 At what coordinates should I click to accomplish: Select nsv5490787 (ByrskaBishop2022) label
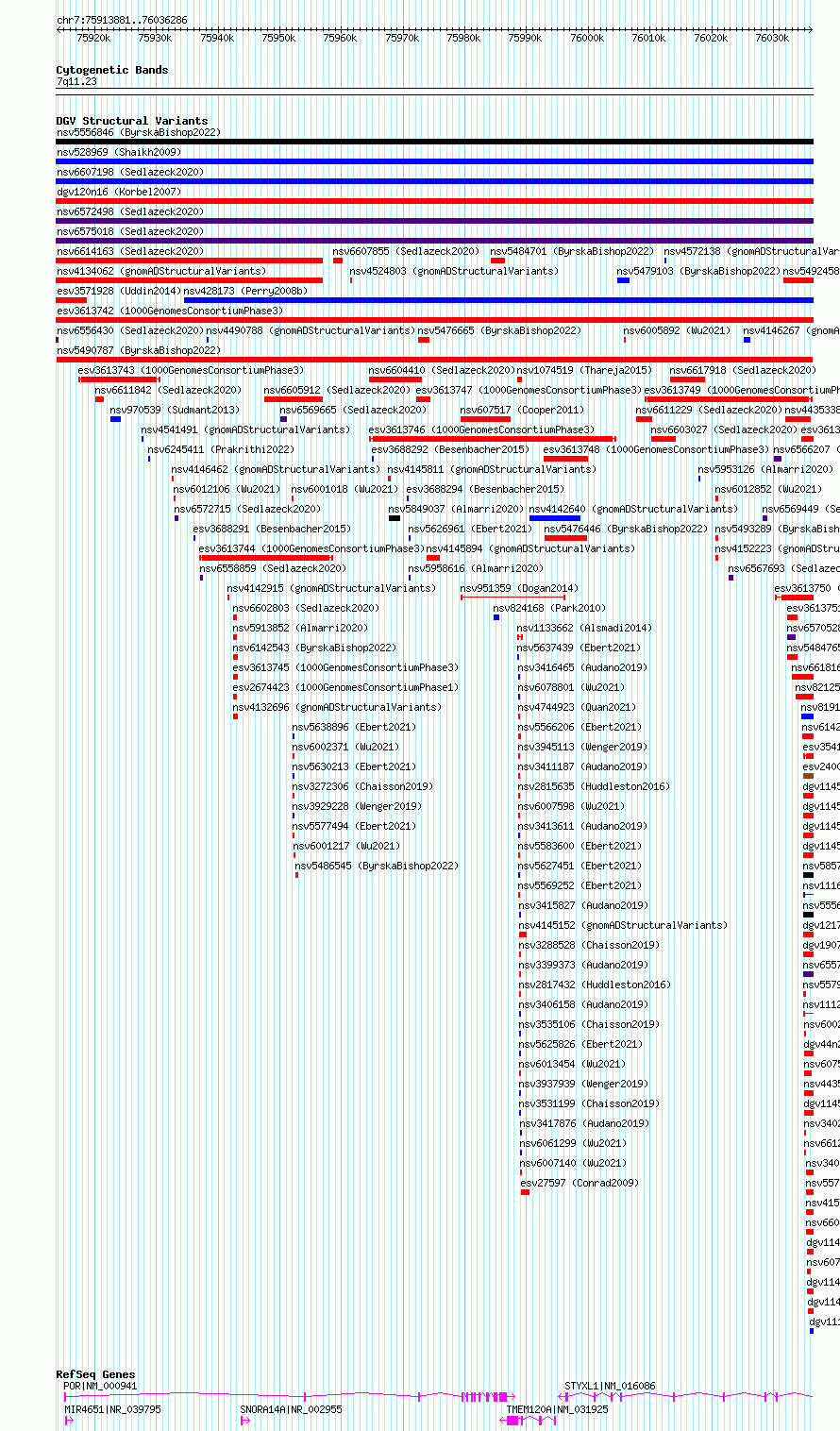pos(139,350)
